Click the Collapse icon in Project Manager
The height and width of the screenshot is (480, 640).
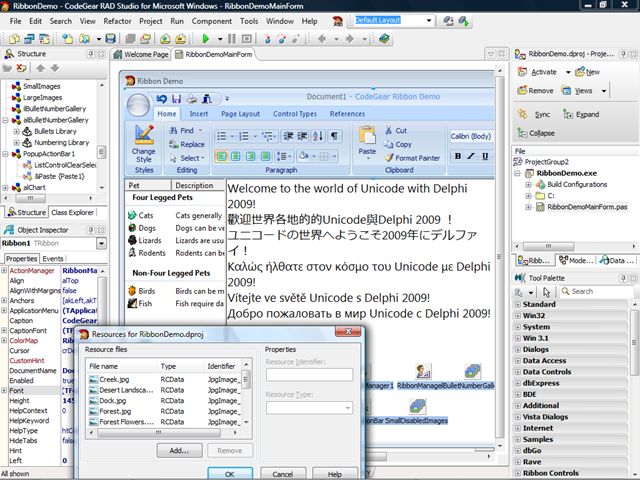(x=522, y=133)
